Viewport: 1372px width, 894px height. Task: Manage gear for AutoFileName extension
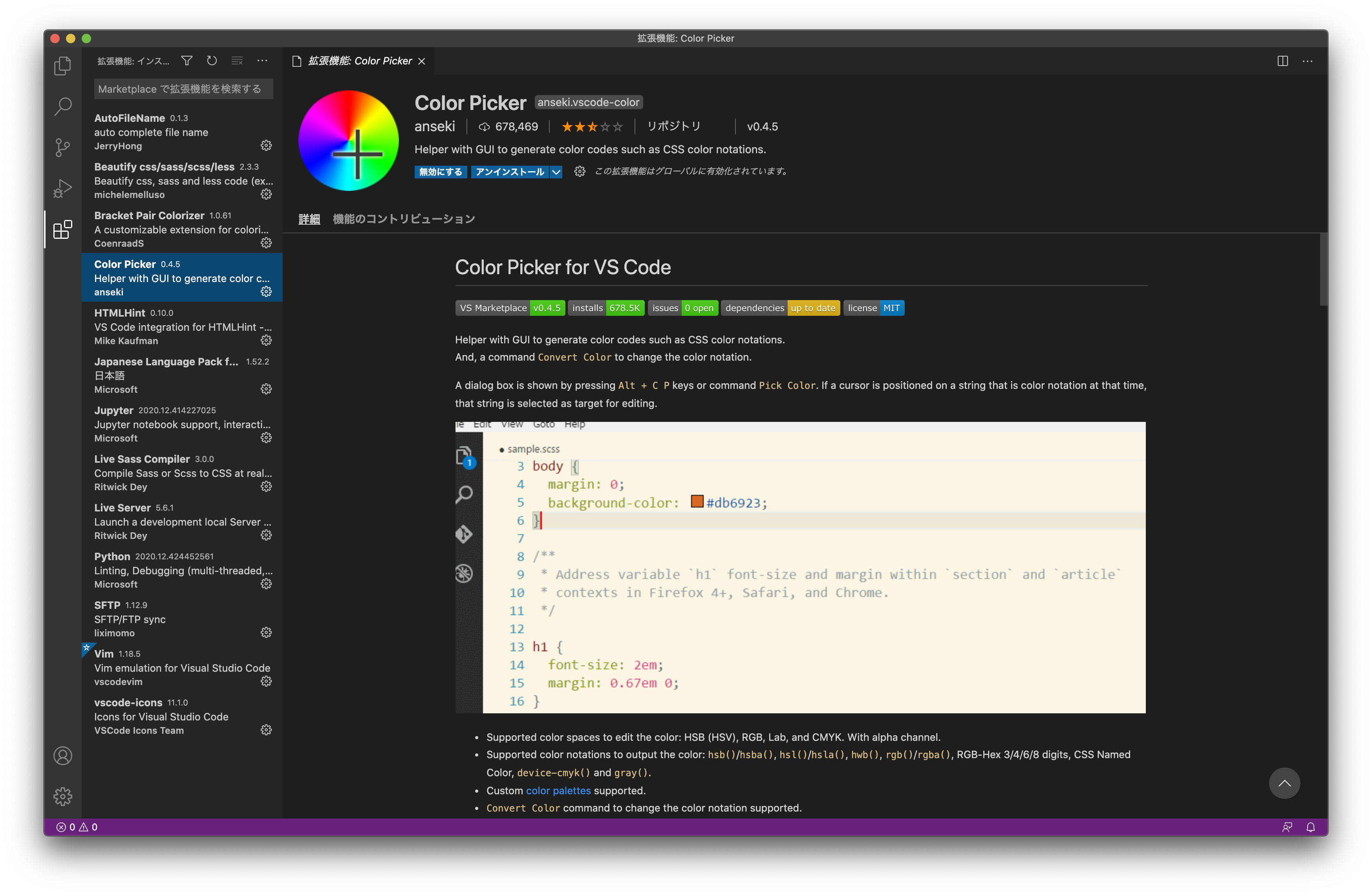[x=266, y=145]
